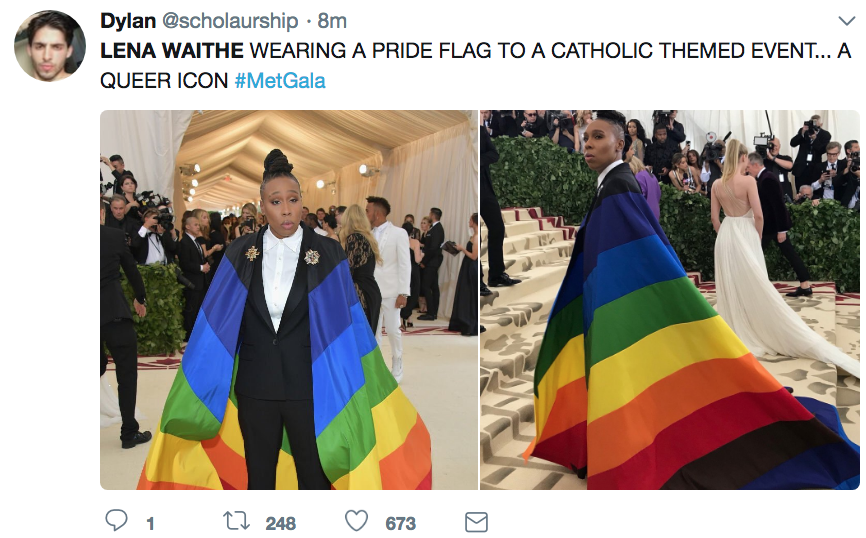Click the like count 673
Viewport: 866px width, 538px height.
click(x=400, y=523)
